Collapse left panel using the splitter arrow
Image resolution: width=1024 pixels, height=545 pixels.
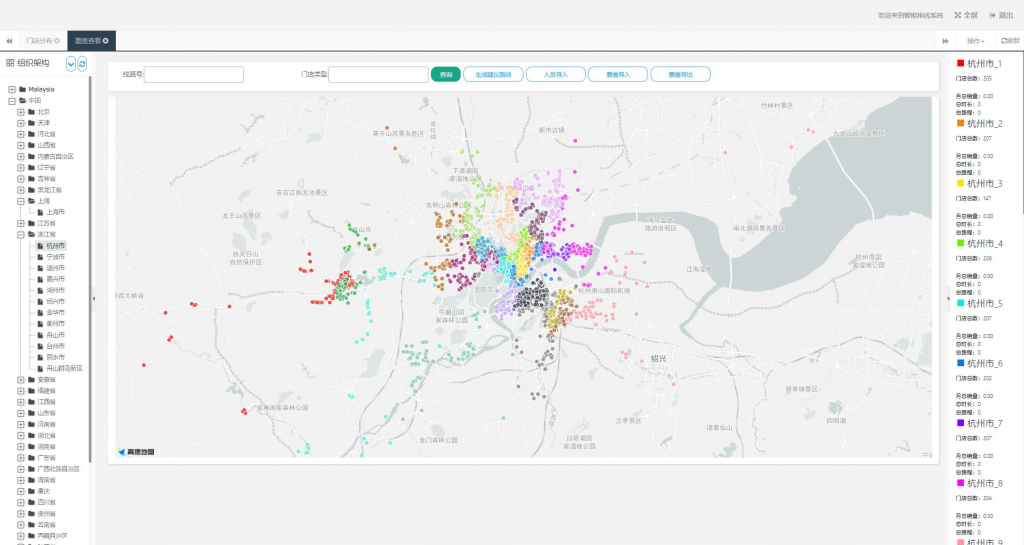click(93, 298)
